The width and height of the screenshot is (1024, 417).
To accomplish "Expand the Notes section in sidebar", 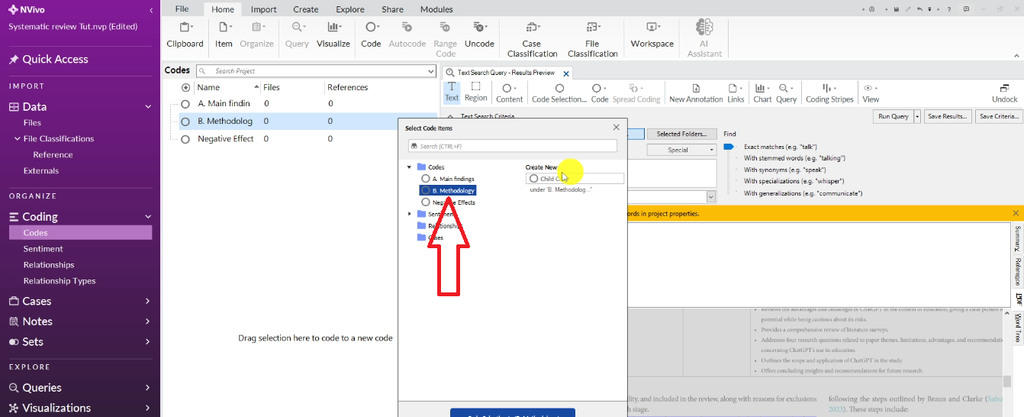I will pyautogui.click(x=148, y=322).
